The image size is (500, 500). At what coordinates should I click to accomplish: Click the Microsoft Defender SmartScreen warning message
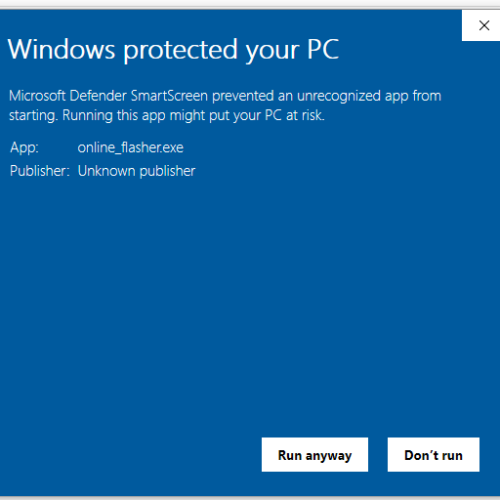pyautogui.click(x=225, y=106)
